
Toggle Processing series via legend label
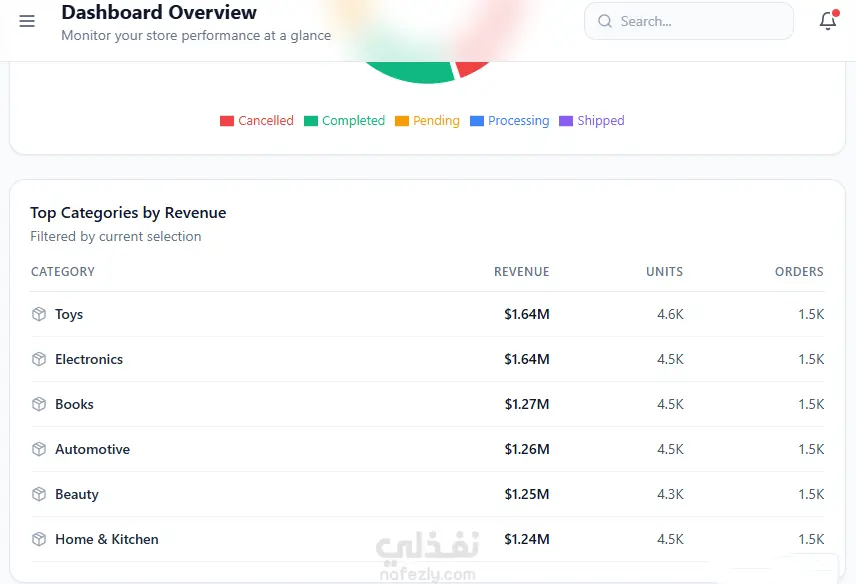519,121
